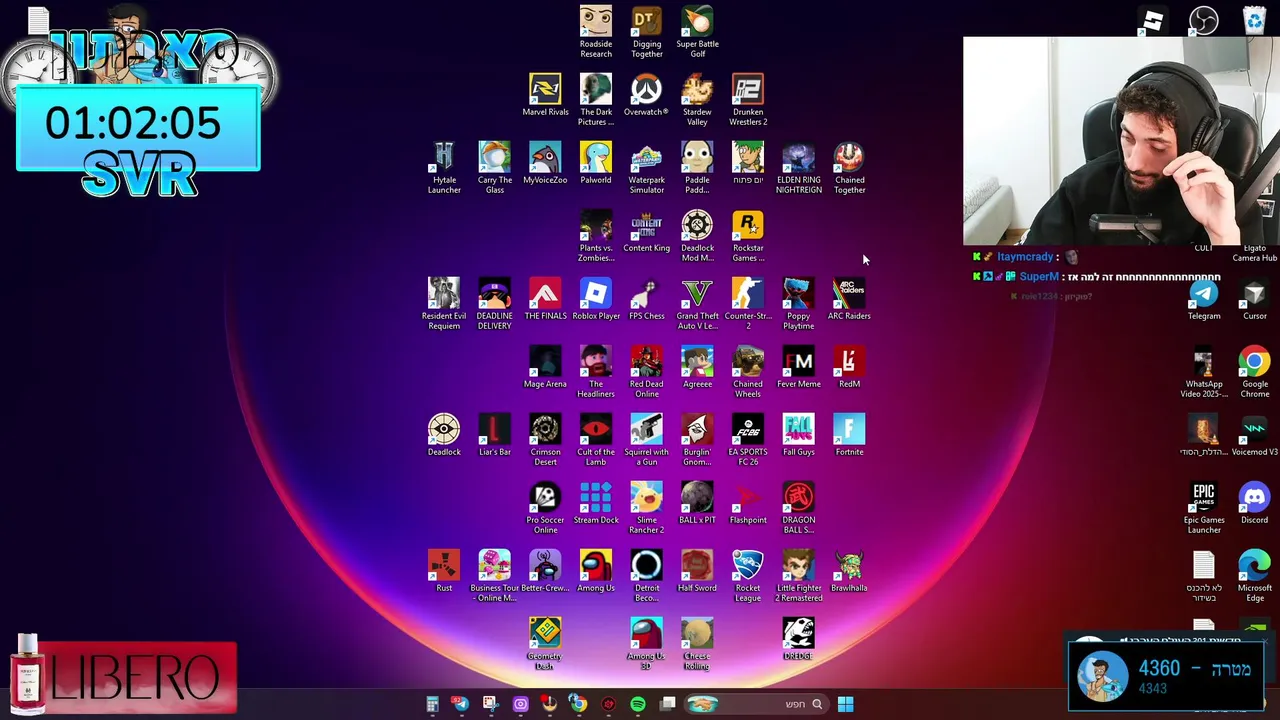This screenshot has width=1280, height=720.
Task: Click the Snipping Tool taskbar icon
Action: pos(490,704)
